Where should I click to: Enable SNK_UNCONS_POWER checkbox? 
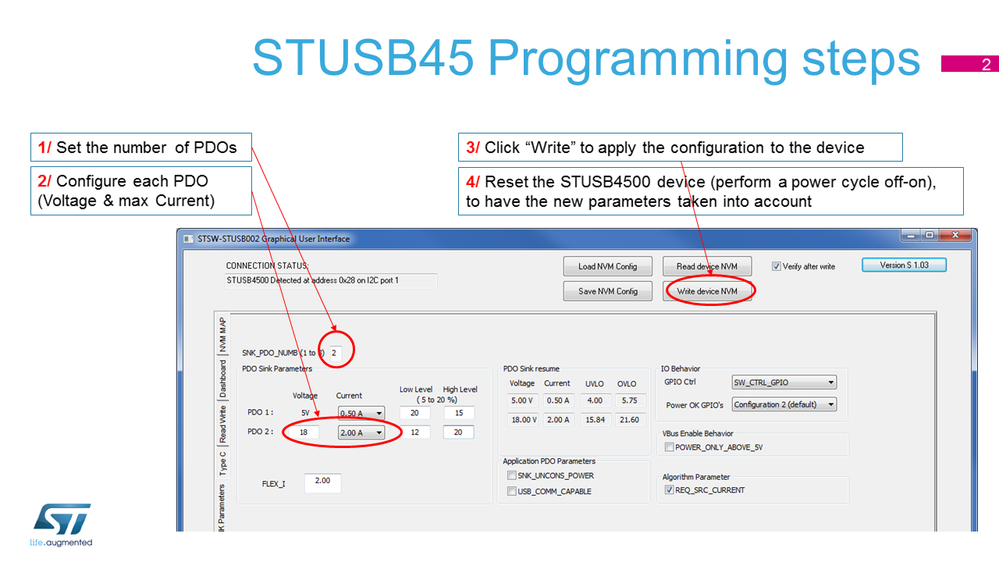tap(511, 475)
